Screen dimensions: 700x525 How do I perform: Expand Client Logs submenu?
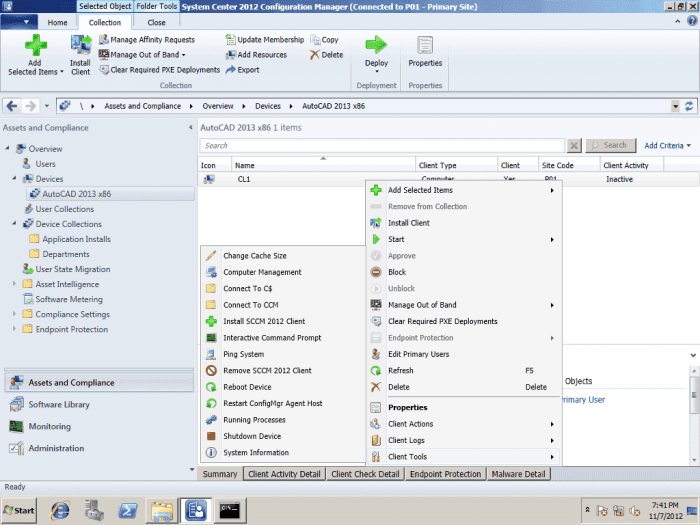[463, 440]
